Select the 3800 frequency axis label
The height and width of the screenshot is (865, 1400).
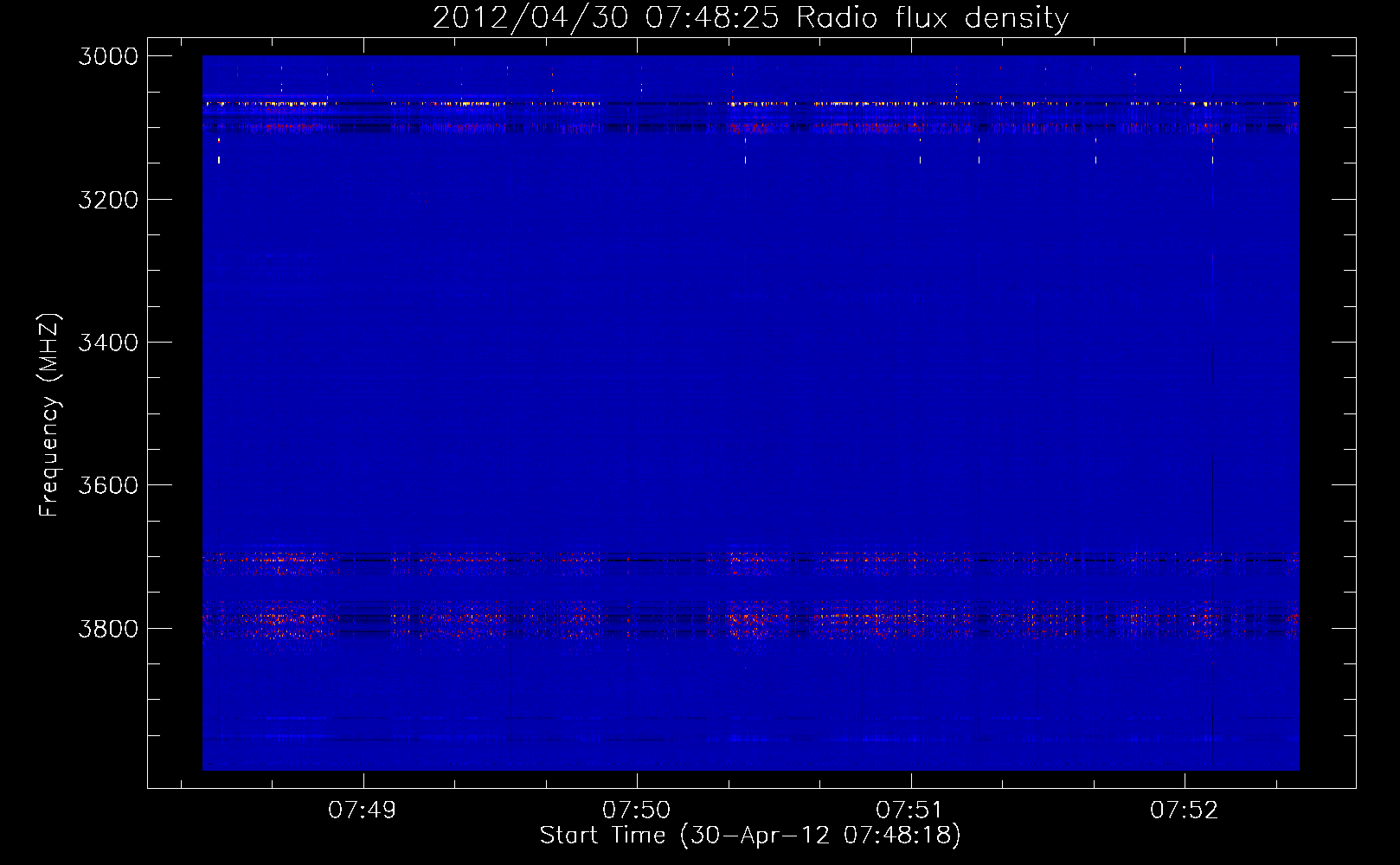pyautogui.click(x=108, y=628)
